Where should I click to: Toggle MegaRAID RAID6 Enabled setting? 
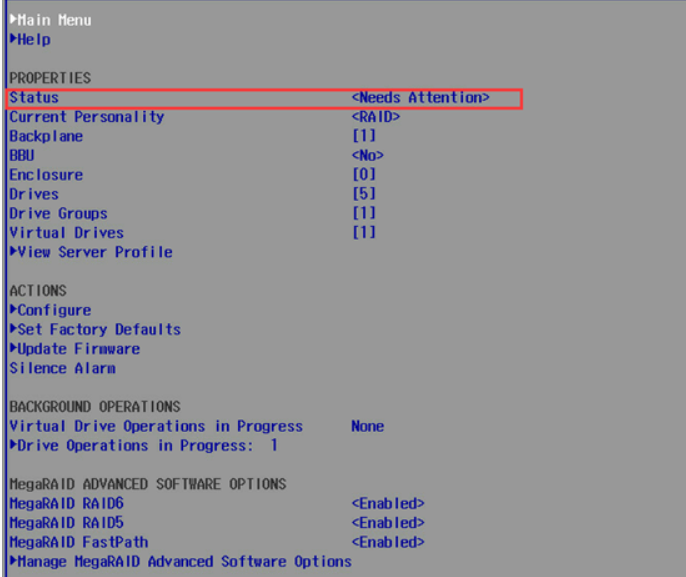coord(388,503)
